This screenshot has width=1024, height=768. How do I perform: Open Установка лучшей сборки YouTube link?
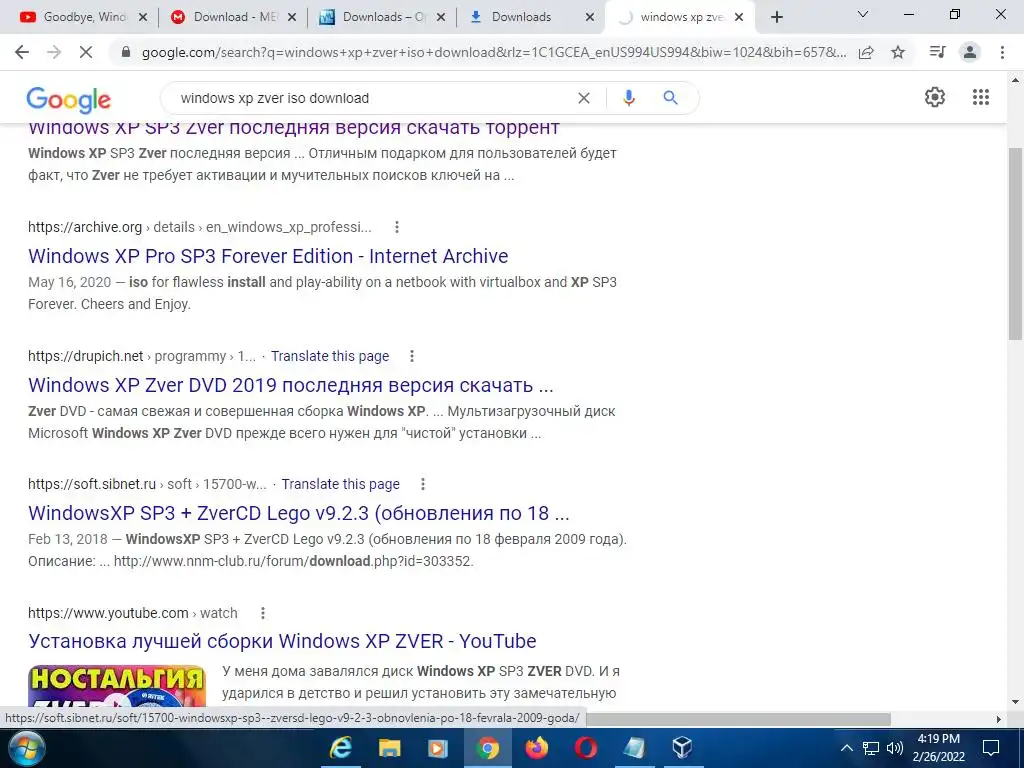click(x=282, y=641)
